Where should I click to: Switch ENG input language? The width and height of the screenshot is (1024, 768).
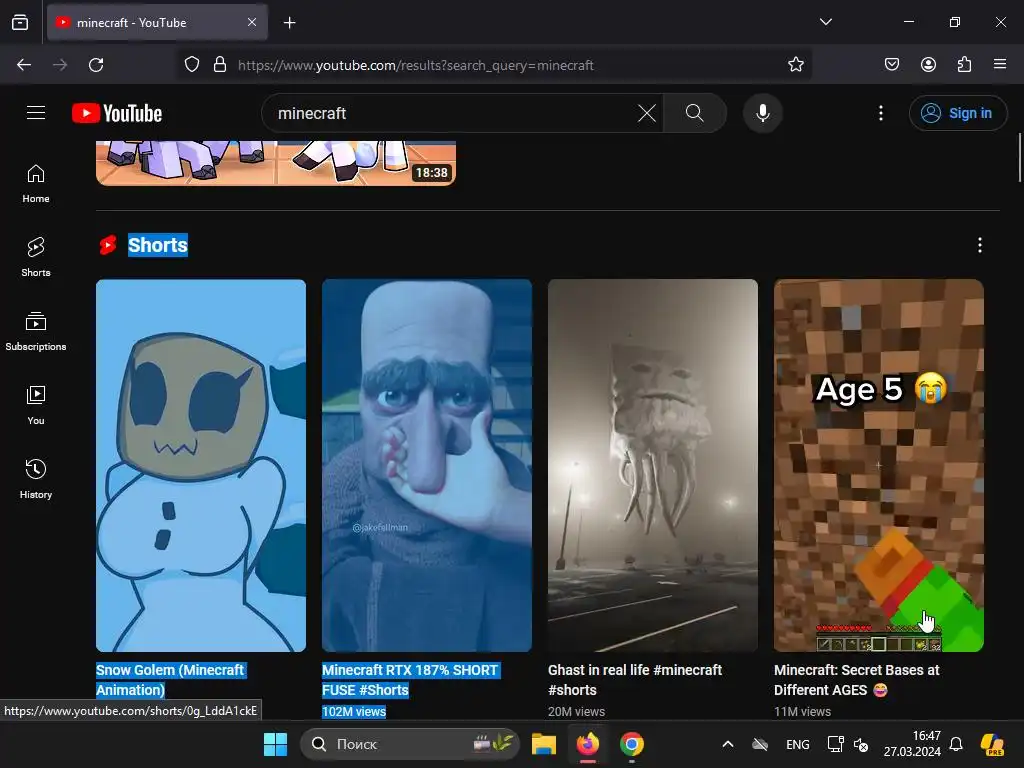(797, 744)
